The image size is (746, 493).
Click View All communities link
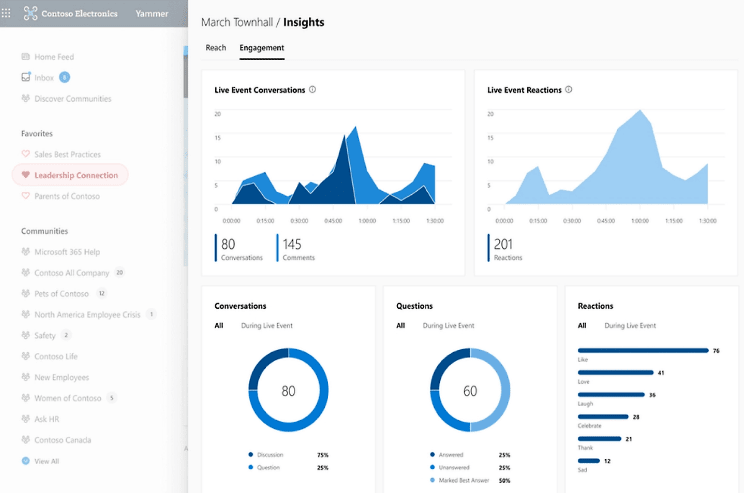[47, 461]
